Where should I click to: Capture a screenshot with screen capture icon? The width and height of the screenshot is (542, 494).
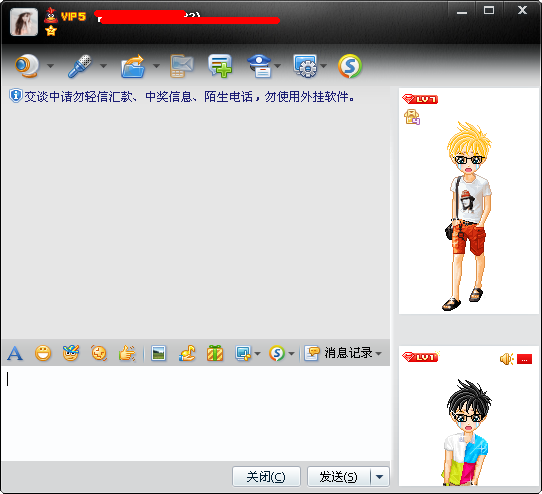243,353
